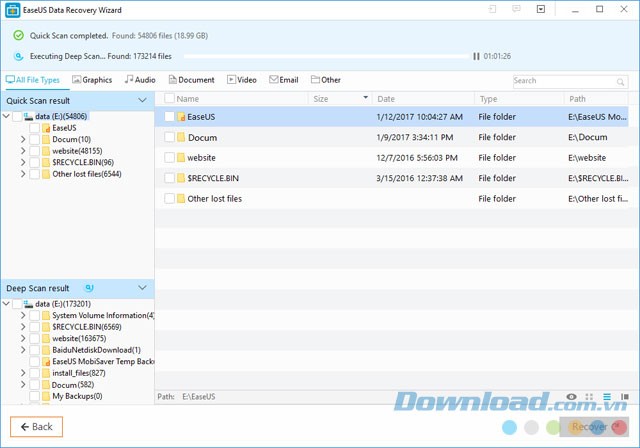Click the BaiduNetdiskDownload folder icon in tree
This screenshot has width=640, height=448.
pyautogui.click(x=46, y=350)
